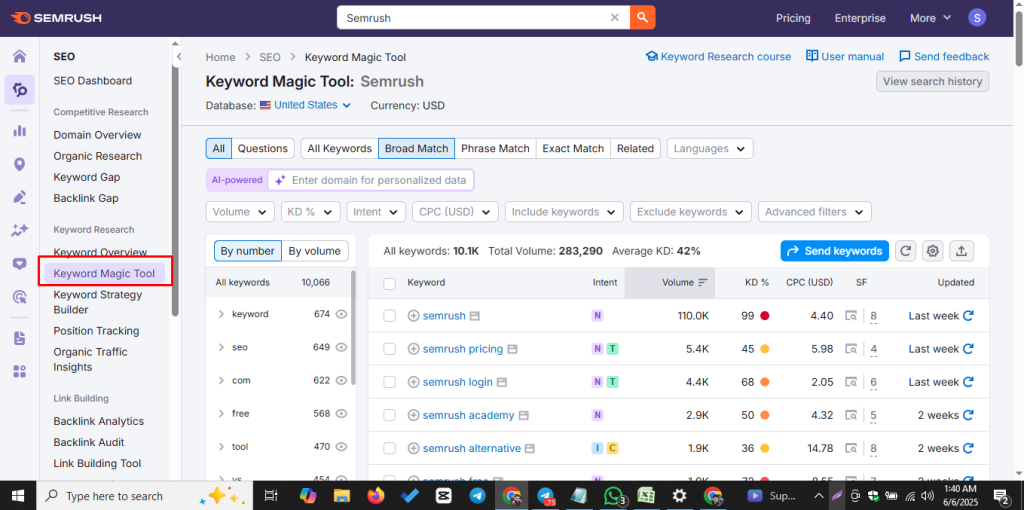1024x510 pixels.
Task: Open the AI sparkle icon in left rail
Action: pos(20,230)
